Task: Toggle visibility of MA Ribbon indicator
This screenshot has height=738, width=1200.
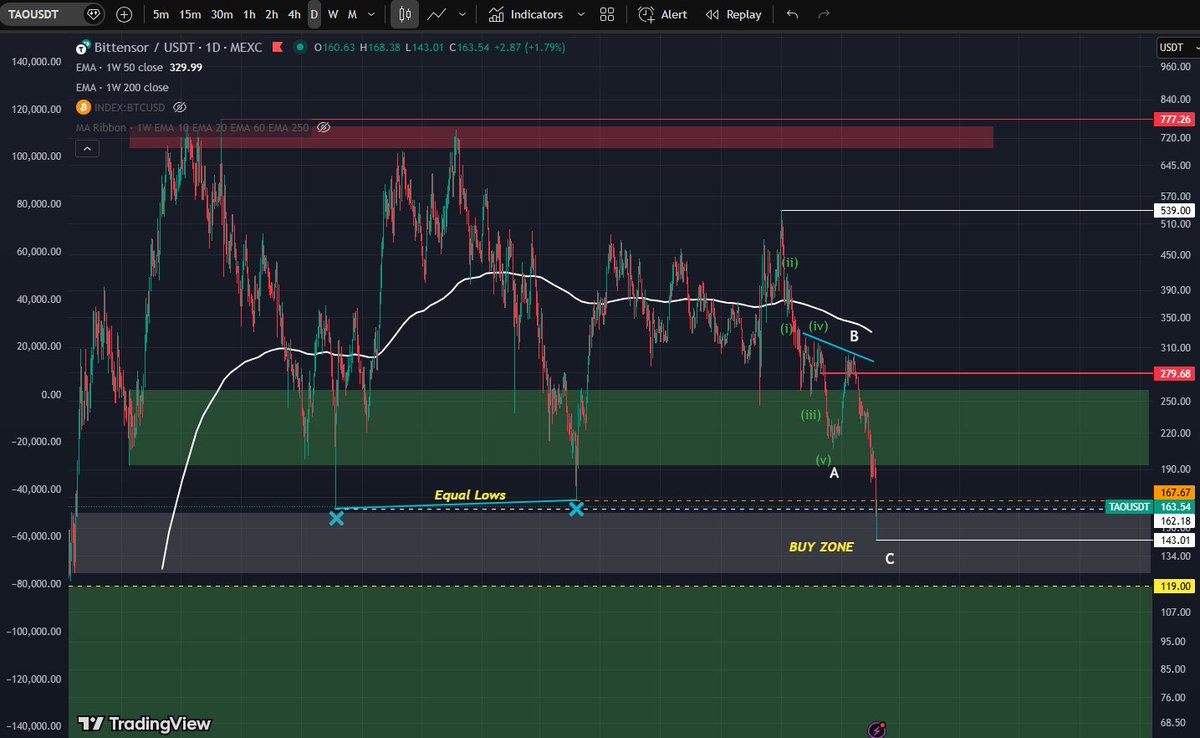Action: (323, 127)
